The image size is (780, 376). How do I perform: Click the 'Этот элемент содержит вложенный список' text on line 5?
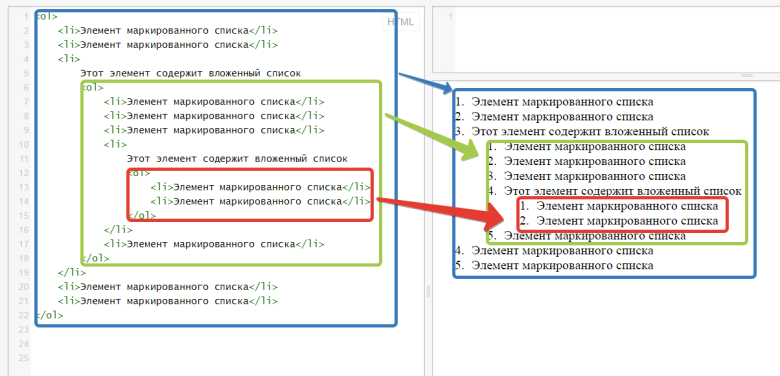[191, 74]
